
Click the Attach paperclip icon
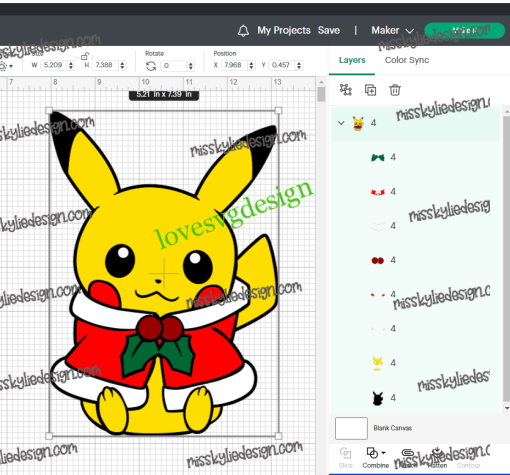point(407,453)
